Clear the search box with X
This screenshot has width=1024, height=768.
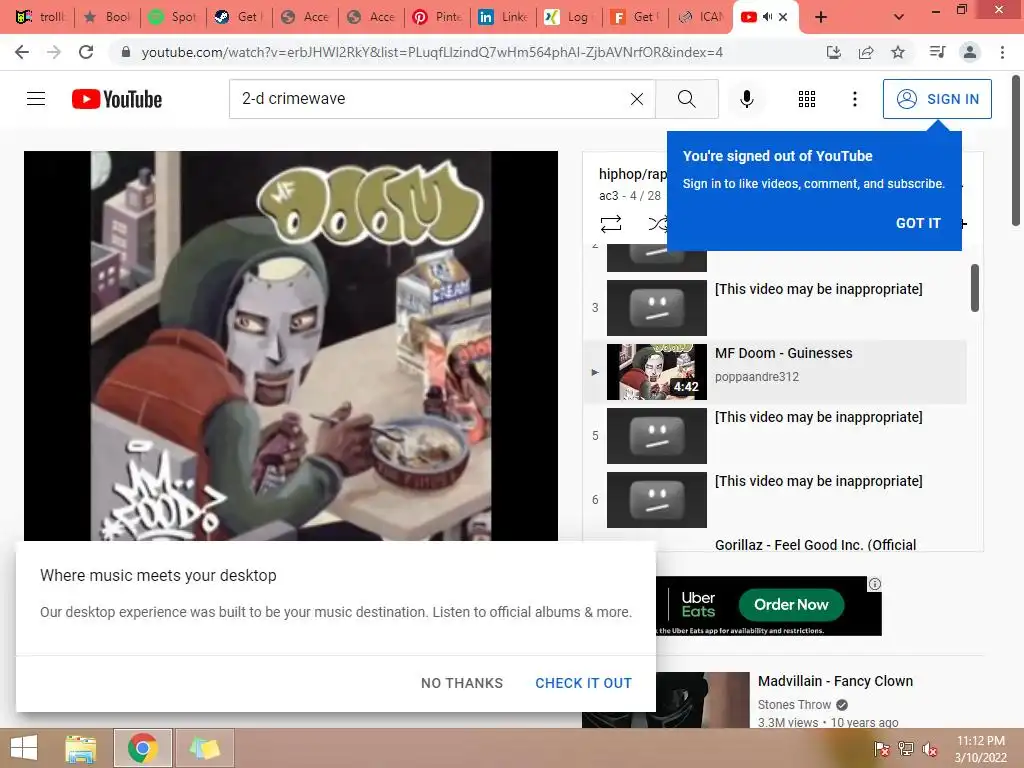point(637,99)
